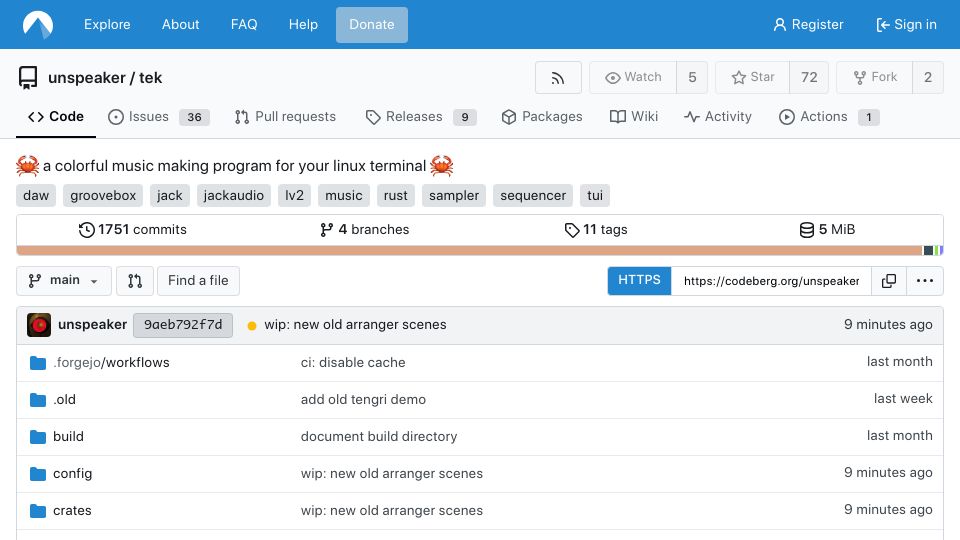The height and width of the screenshot is (540, 960).
Task: Open the unspeaker owner link
Action: pyautogui.click(x=87, y=78)
